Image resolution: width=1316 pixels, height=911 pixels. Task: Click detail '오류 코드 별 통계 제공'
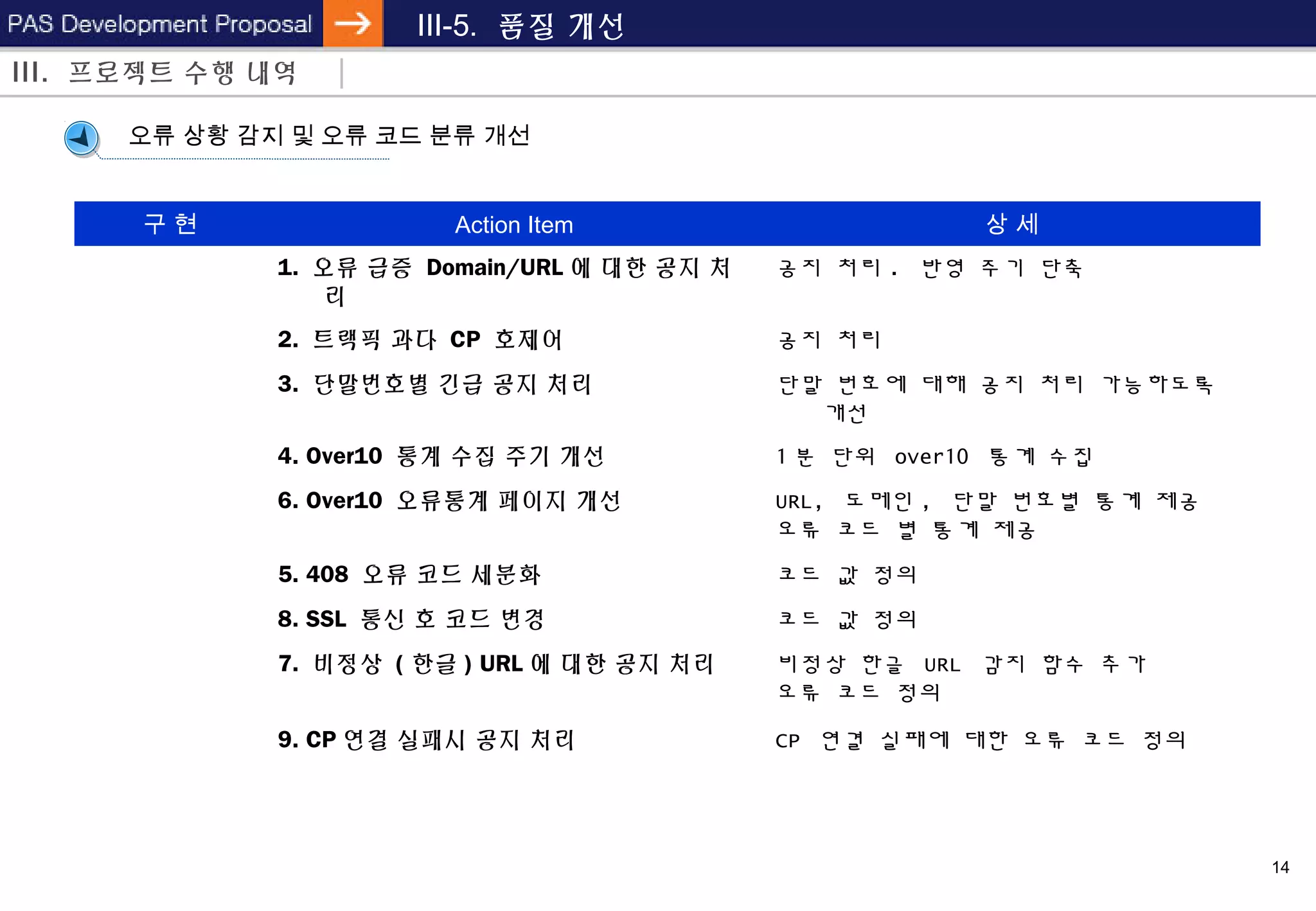tap(906, 529)
